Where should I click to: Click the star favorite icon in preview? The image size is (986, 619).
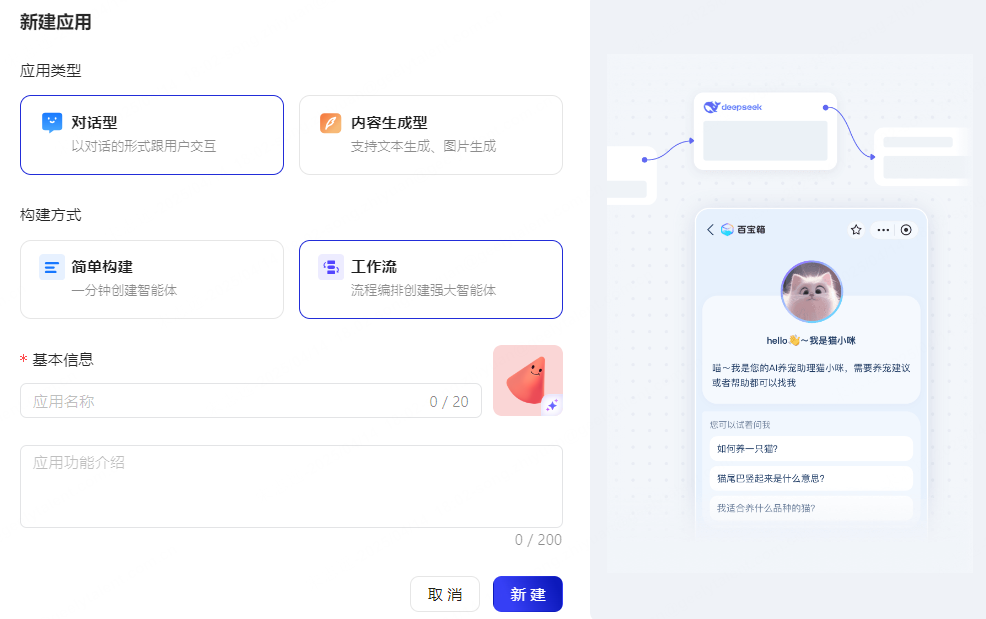856,230
